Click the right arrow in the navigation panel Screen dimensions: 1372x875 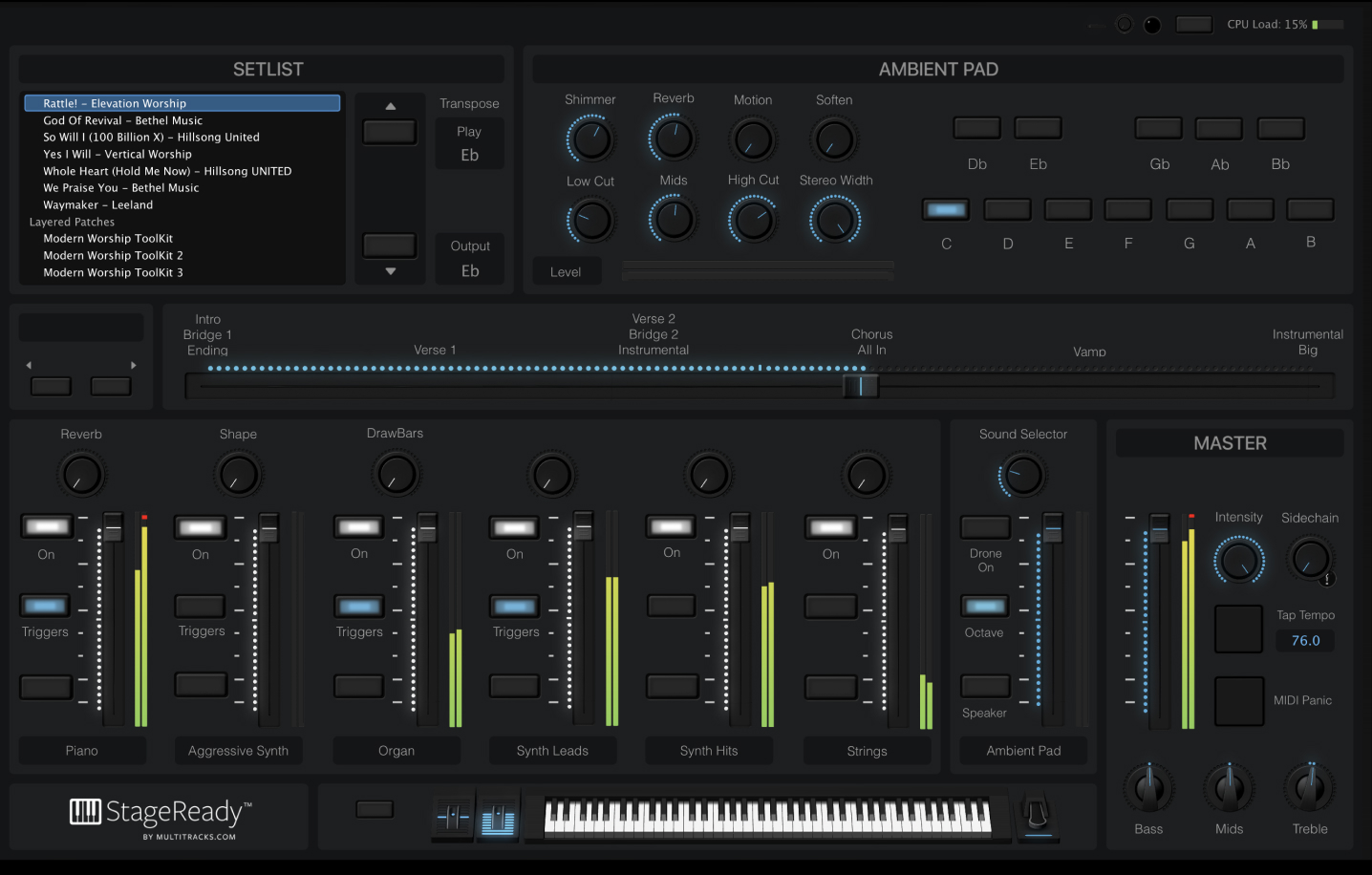(111, 386)
